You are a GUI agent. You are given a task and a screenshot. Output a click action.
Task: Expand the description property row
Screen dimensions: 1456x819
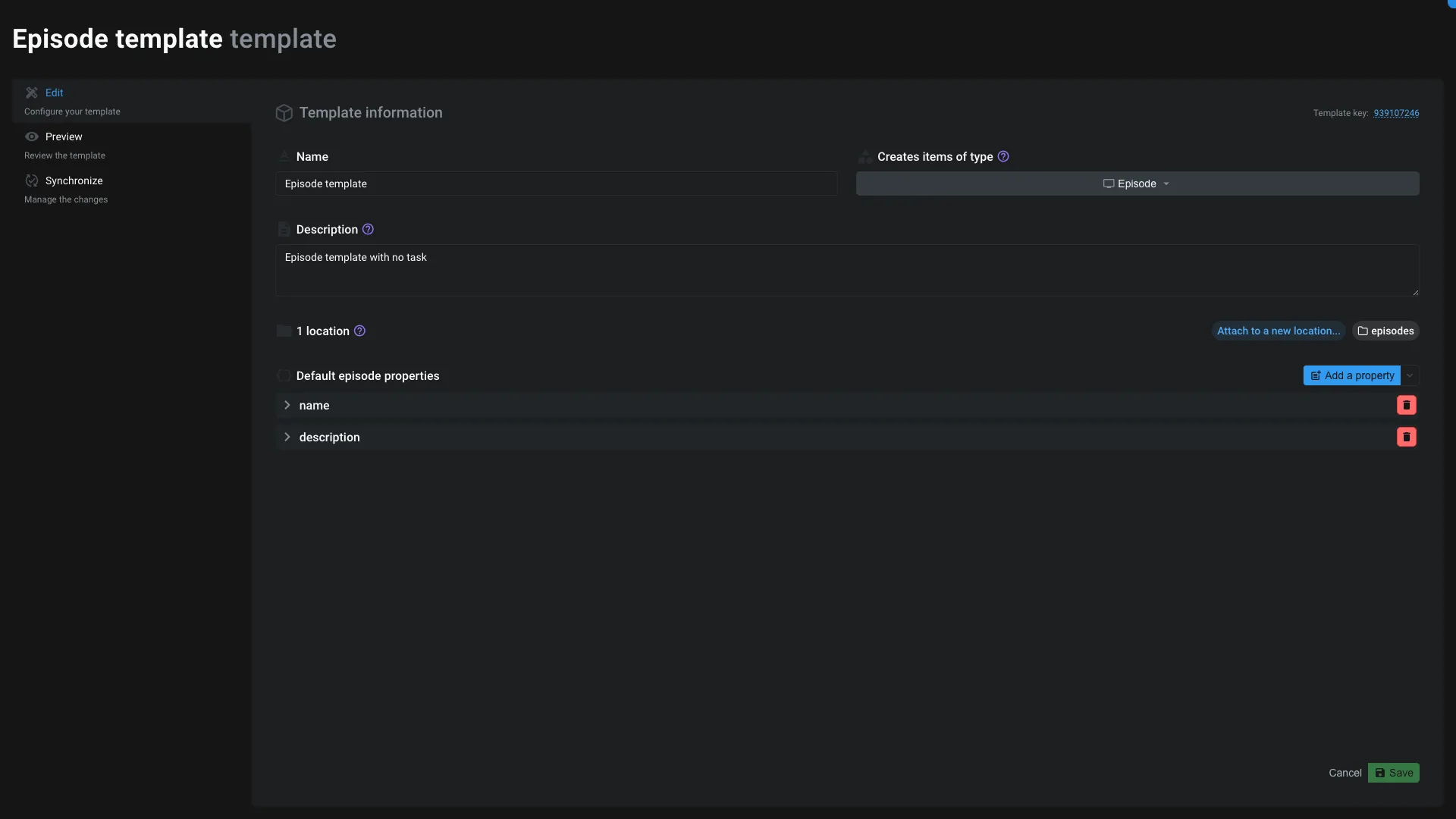pyautogui.click(x=287, y=437)
